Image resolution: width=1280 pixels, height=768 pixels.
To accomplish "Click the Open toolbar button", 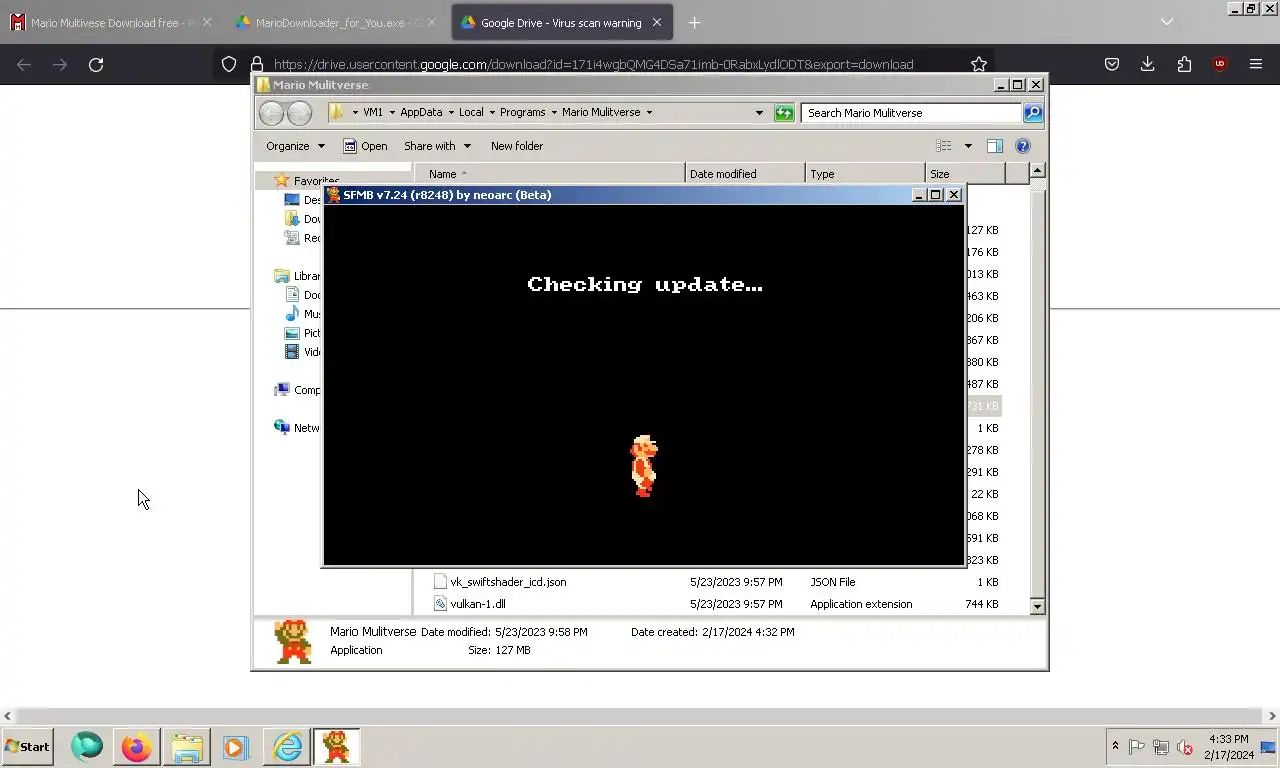I will 365,146.
